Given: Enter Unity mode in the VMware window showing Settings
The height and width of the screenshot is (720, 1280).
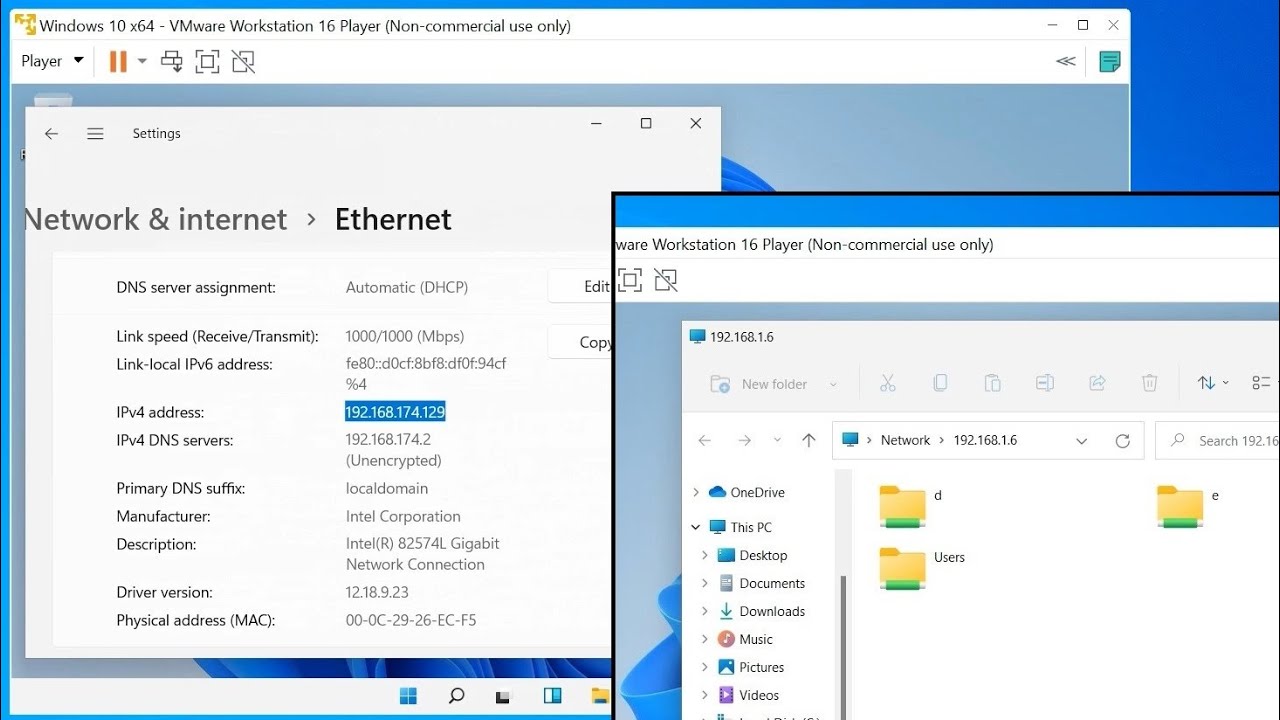Looking at the screenshot, I should pyautogui.click(x=243, y=61).
